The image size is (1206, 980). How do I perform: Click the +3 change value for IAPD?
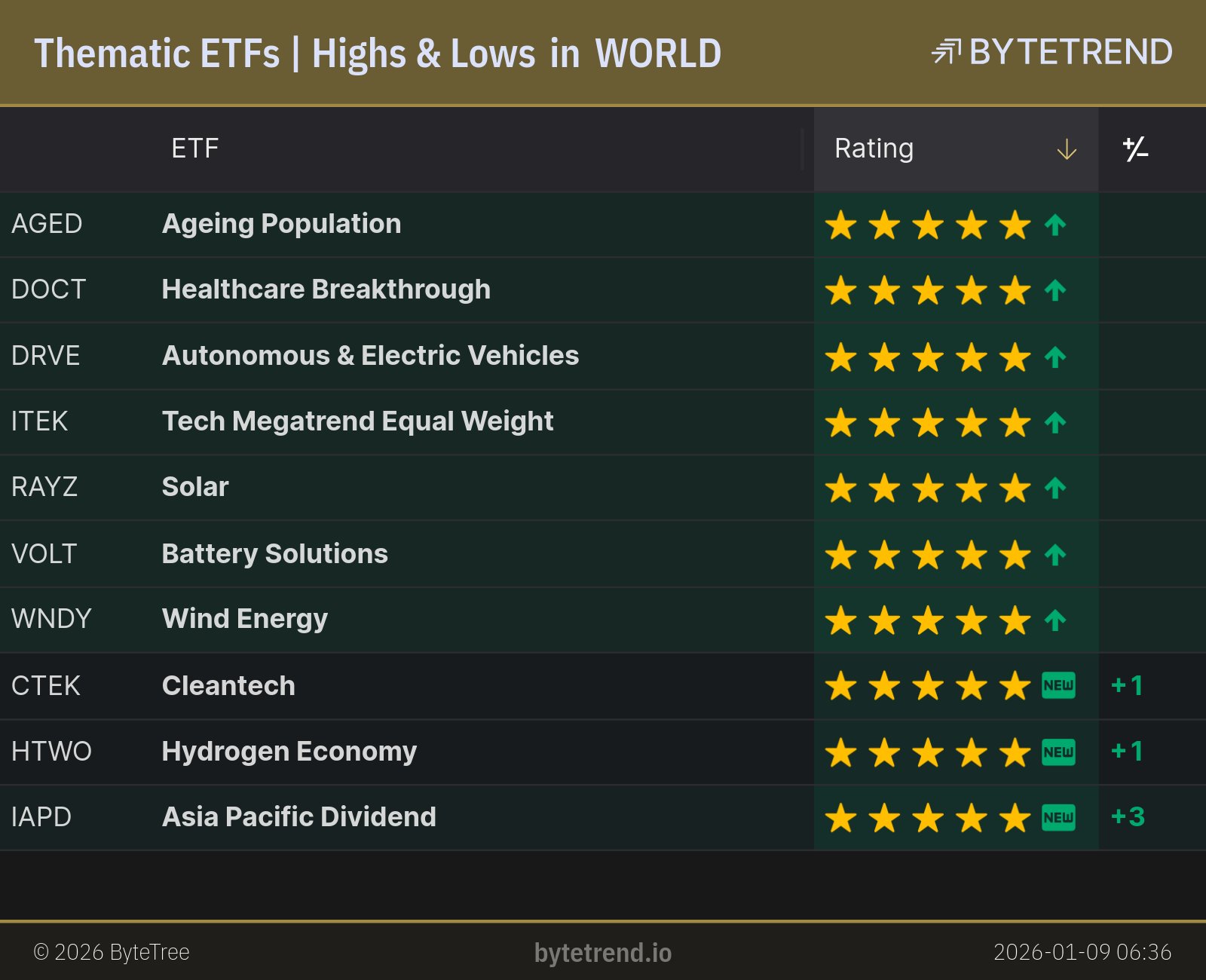coord(1128,817)
